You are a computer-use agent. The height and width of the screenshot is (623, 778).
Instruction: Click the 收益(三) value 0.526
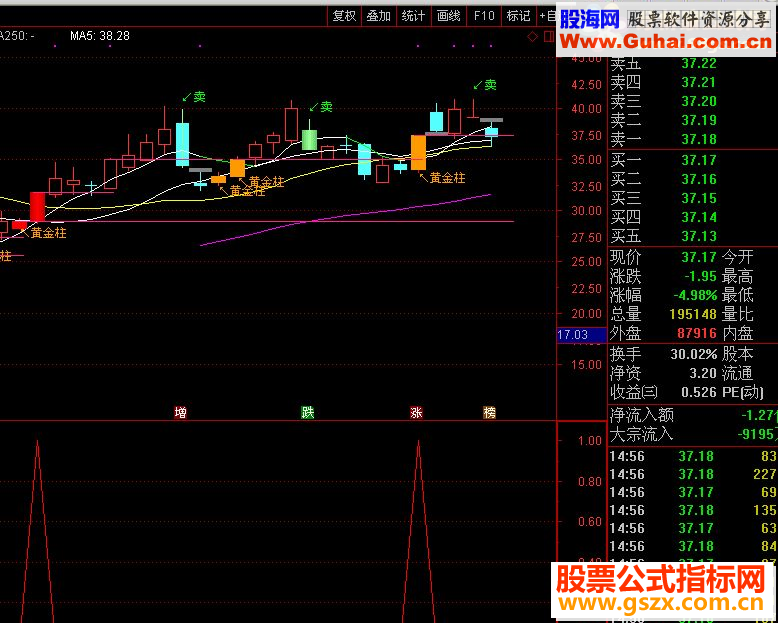point(699,392)
